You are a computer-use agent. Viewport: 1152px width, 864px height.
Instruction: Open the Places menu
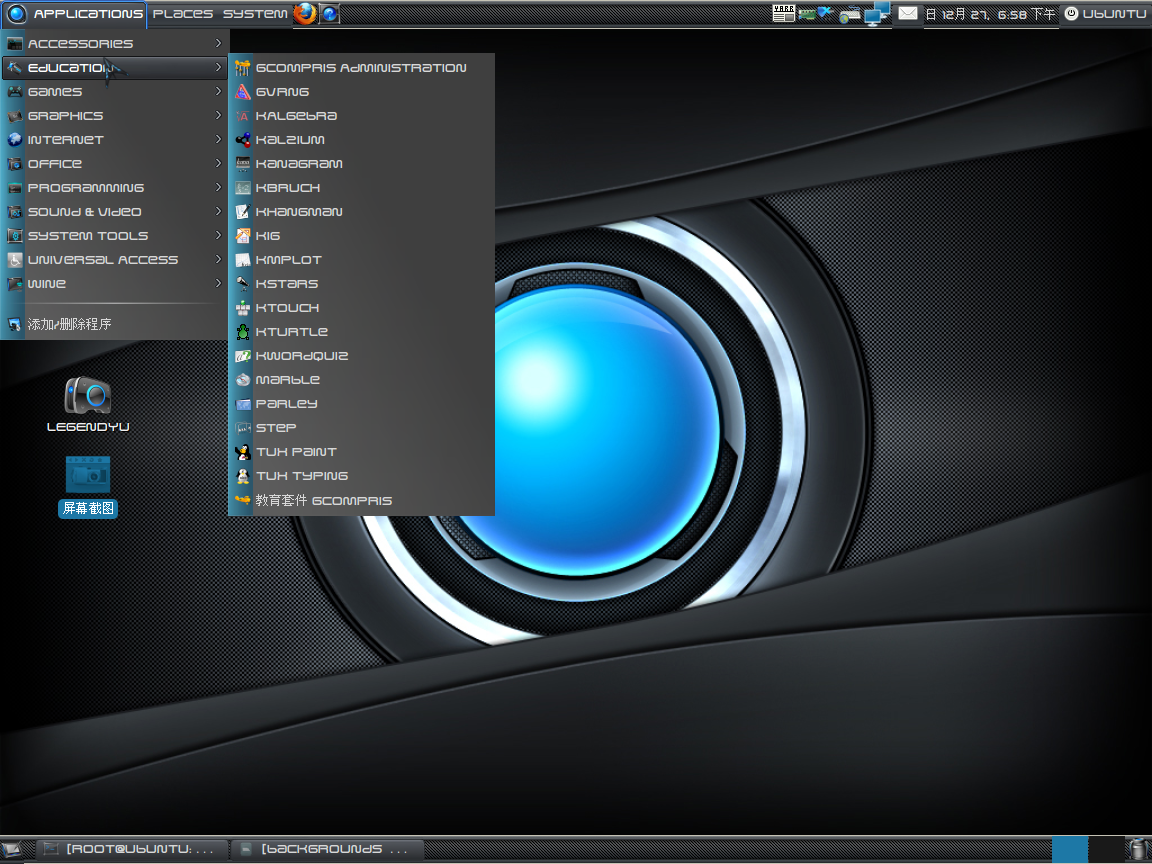click(183, 14)
